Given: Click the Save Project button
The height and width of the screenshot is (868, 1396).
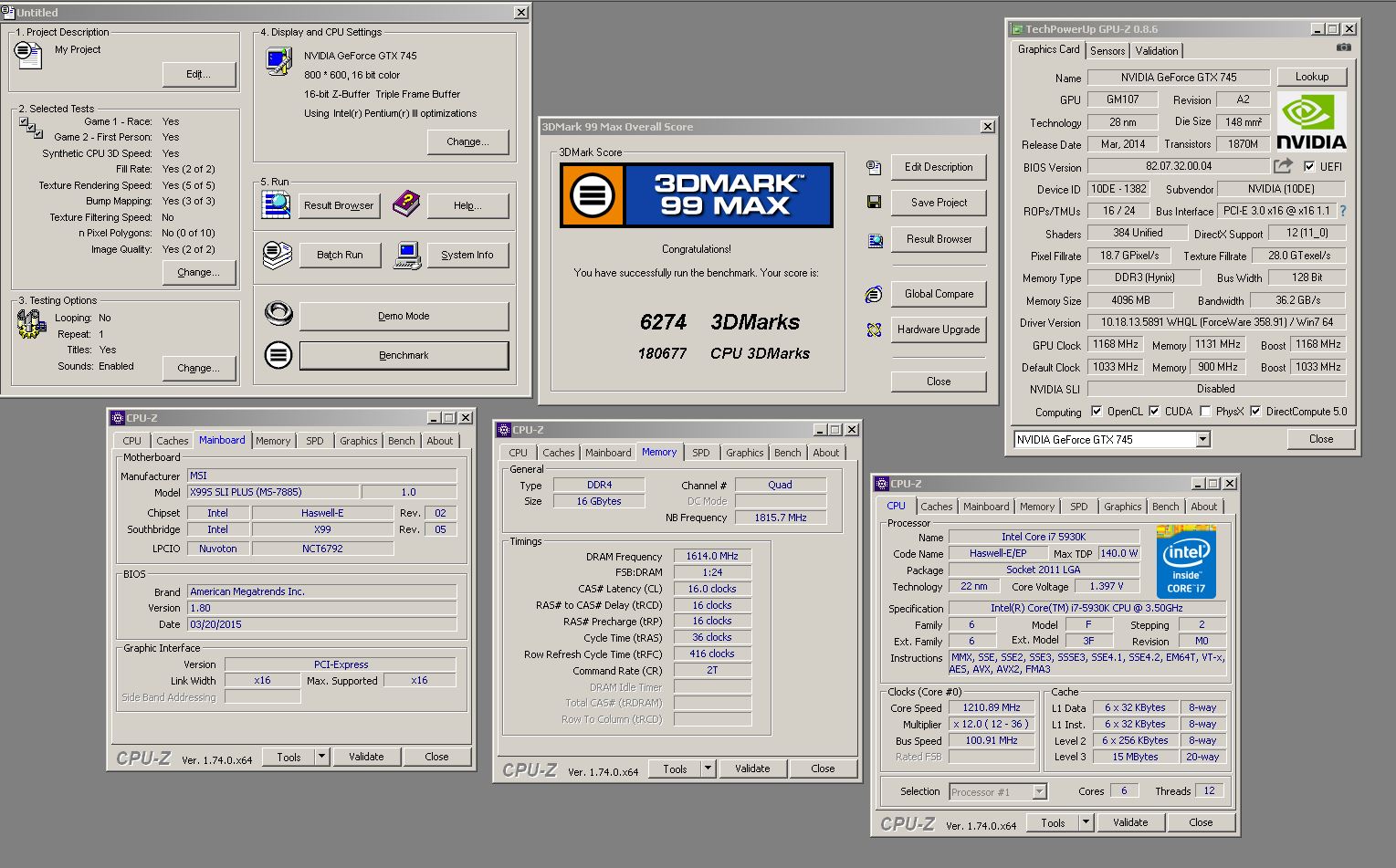Looking at the screenshot, I should [x=939, y=203].
